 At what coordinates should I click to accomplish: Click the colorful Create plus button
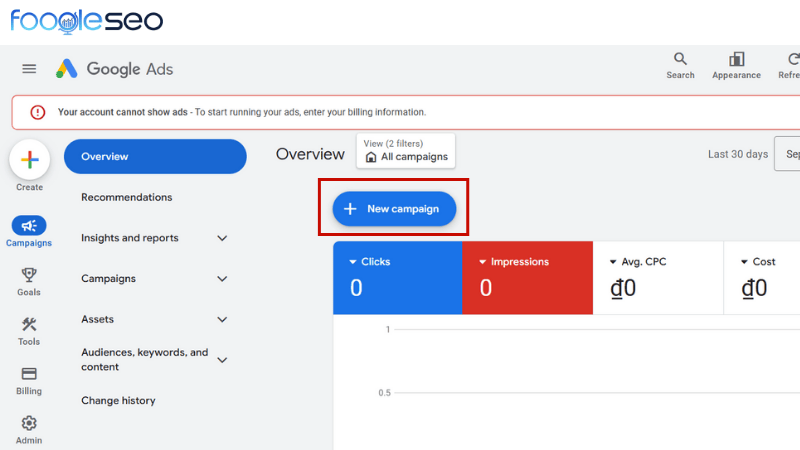[x=30, y=160]
